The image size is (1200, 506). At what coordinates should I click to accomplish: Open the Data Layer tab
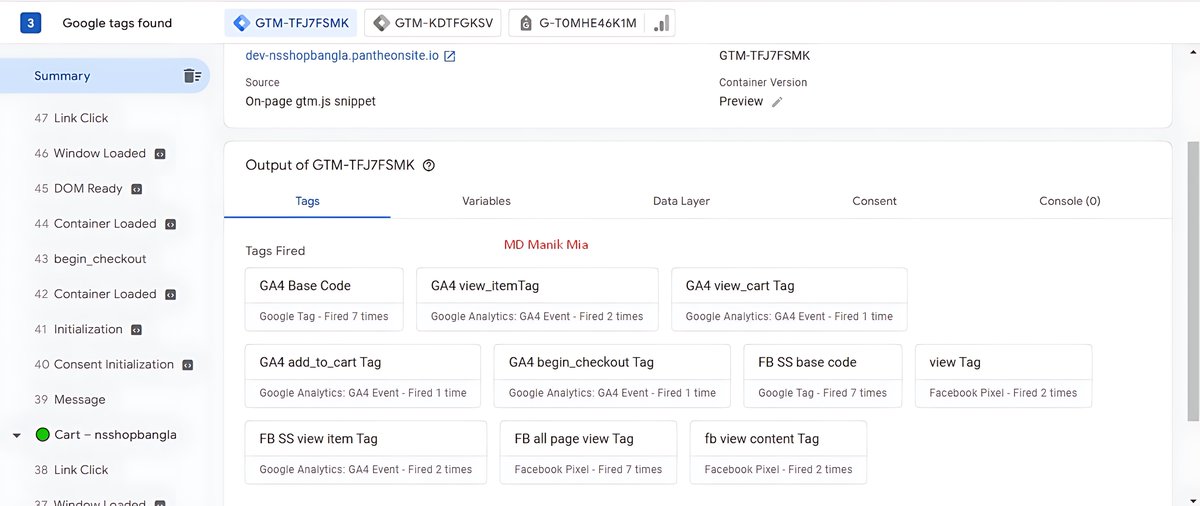tap(681, 201)
